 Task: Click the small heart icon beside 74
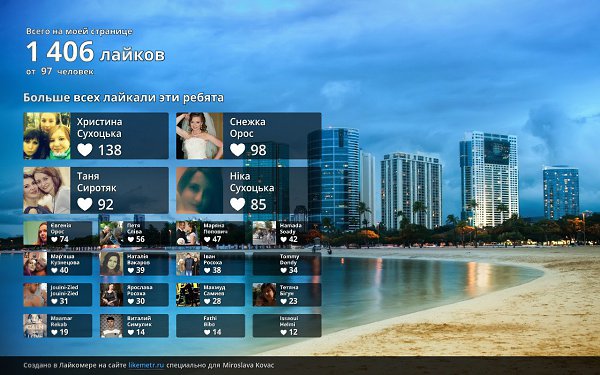coord(54,239)
